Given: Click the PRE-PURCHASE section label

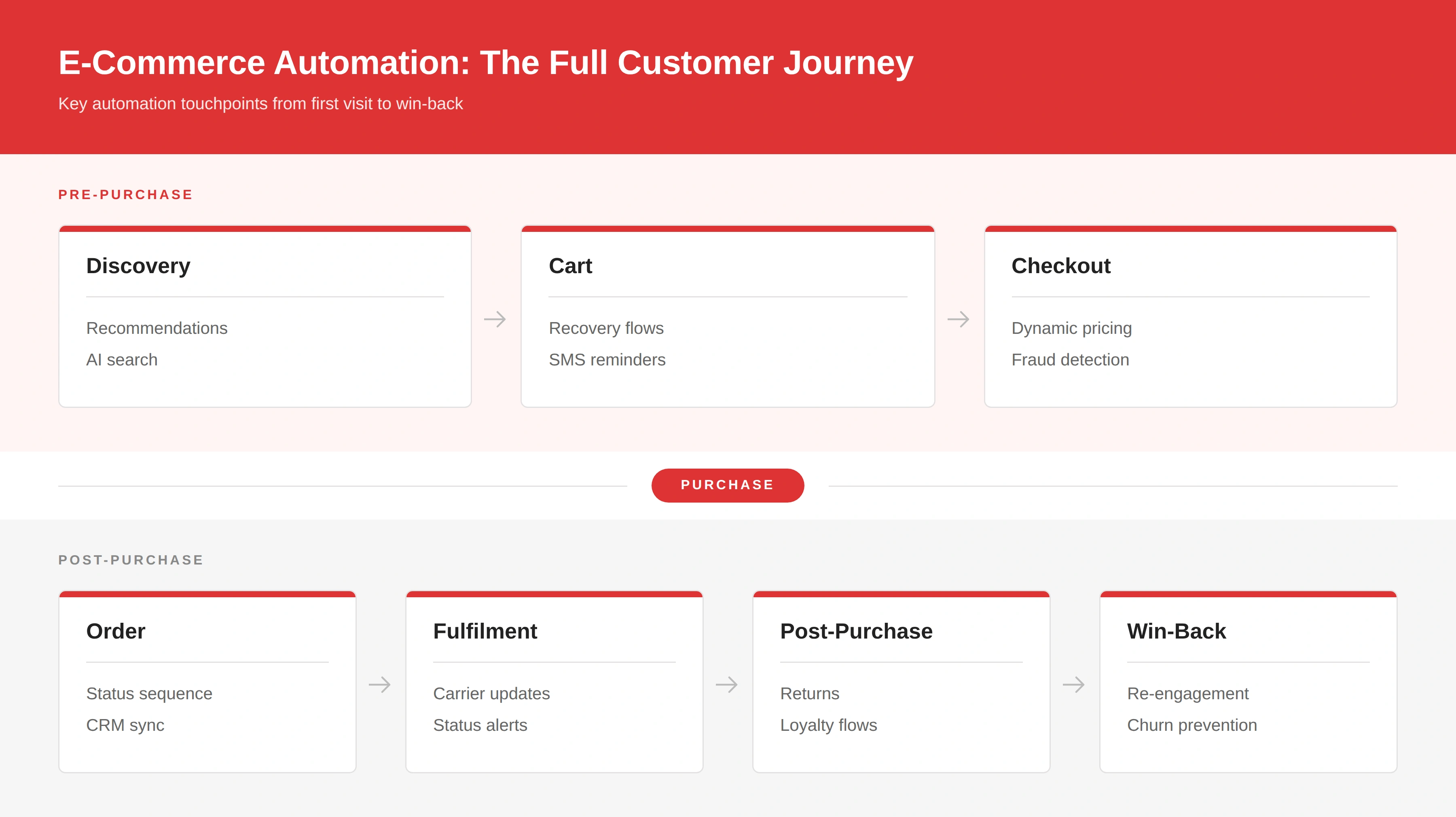Looking at the screenshot, I should click(x=125, y=195).
